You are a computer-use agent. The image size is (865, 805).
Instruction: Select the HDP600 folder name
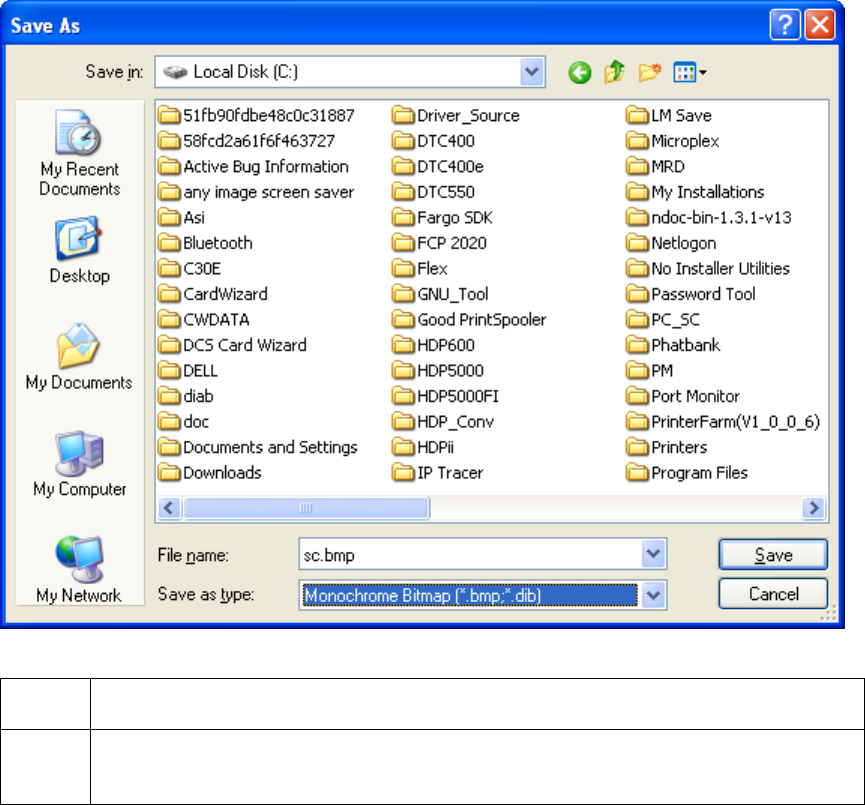click(x=446, y=345)
